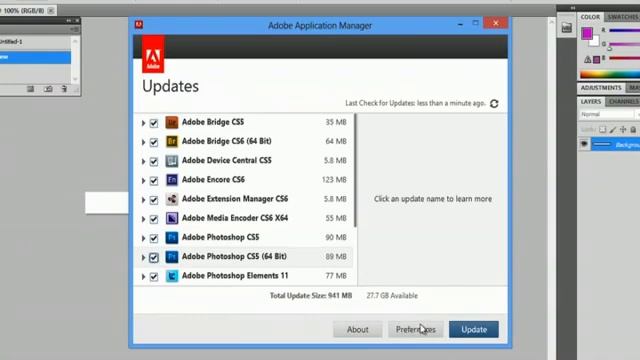Click the Adobe Media Encoder CS6 X64 icon
Viewport: 640px width, 360px height.
171,218
